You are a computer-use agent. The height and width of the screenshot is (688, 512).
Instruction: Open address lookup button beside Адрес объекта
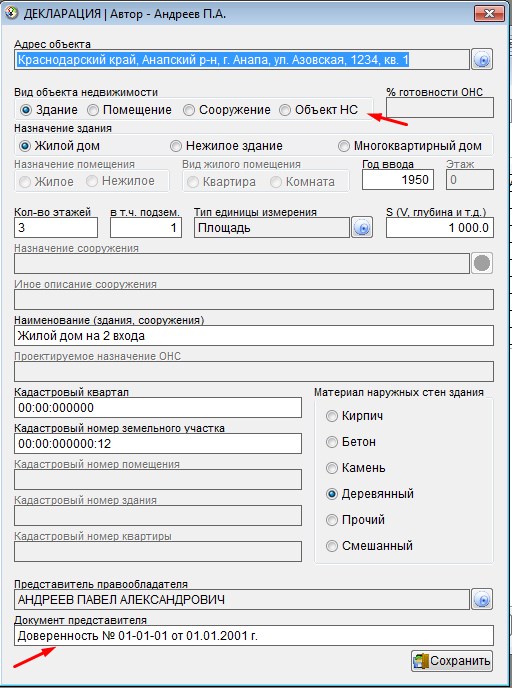pos(482,59)
